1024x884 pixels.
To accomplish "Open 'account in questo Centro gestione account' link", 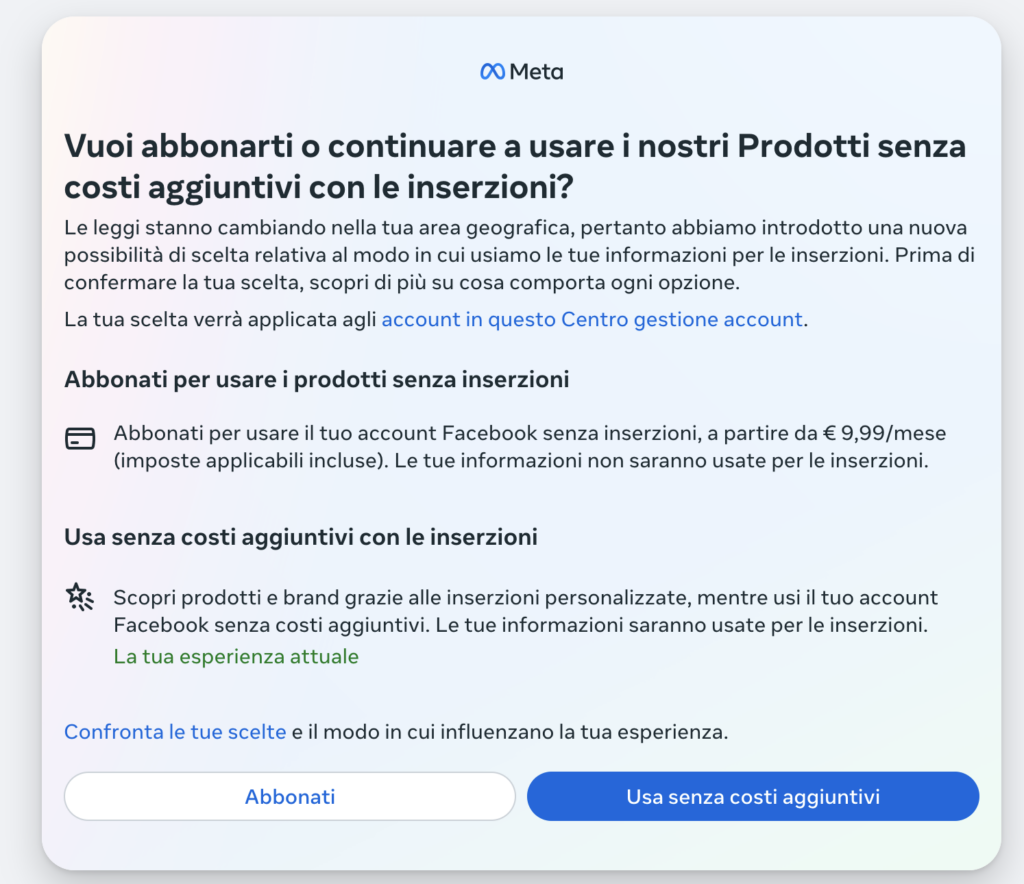I will click(x=592, y=318).
